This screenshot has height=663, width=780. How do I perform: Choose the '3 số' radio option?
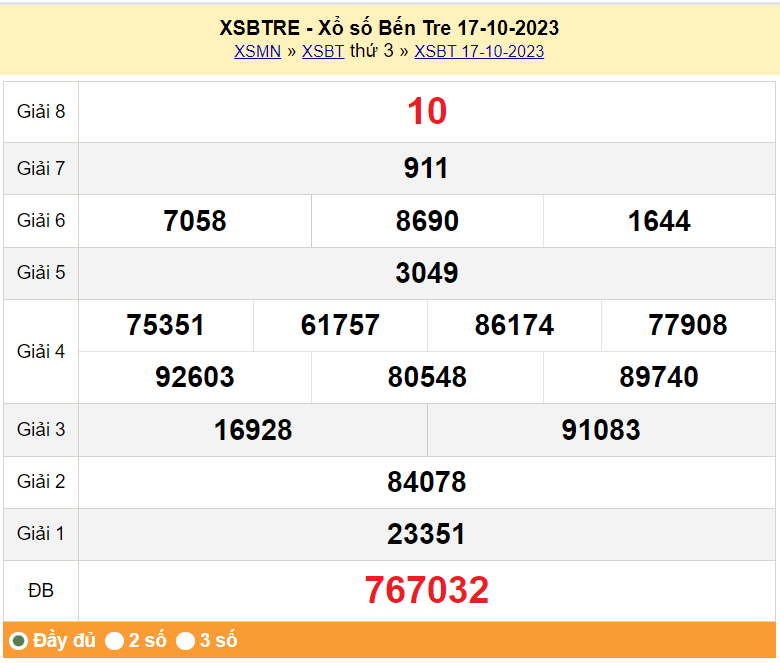coord(186,641)
